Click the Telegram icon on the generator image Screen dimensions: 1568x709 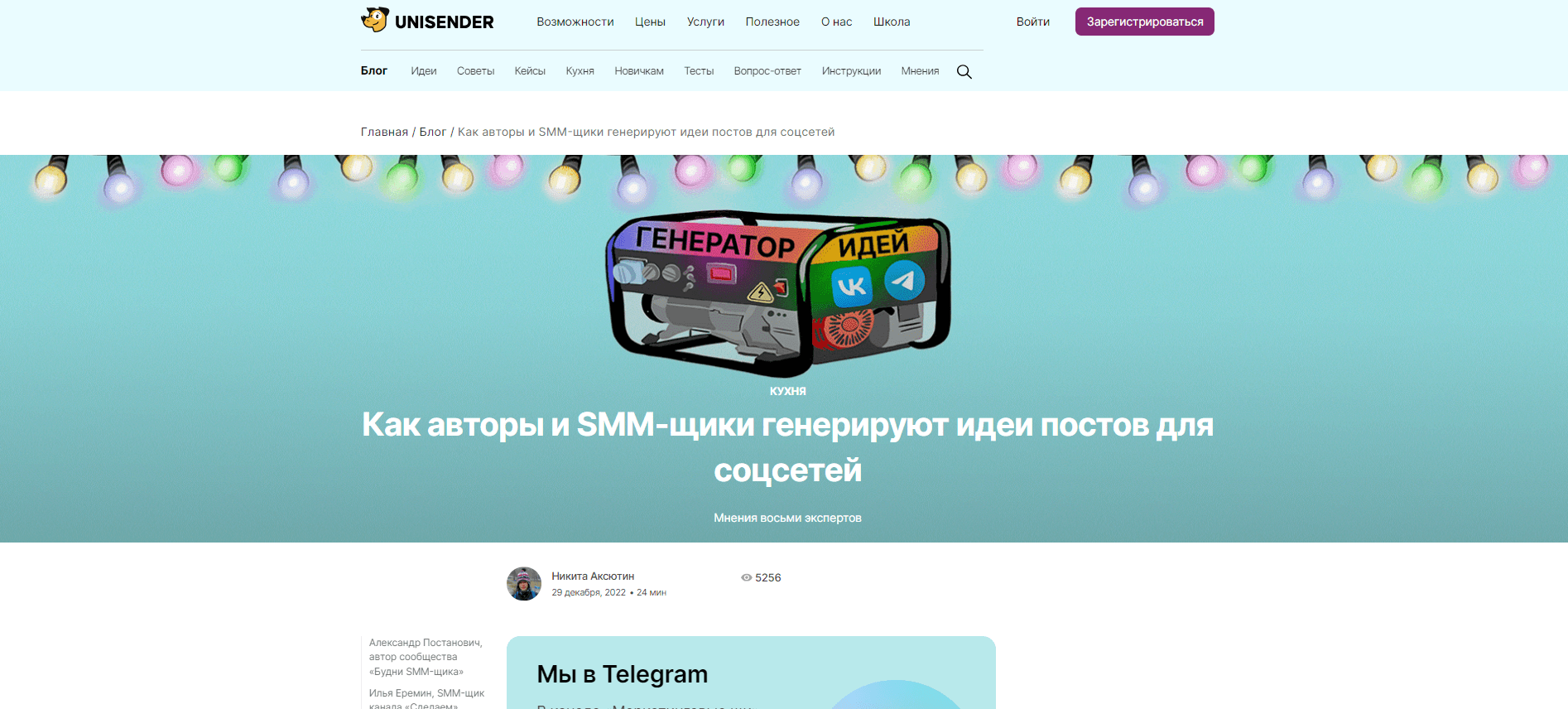(904, 280)
